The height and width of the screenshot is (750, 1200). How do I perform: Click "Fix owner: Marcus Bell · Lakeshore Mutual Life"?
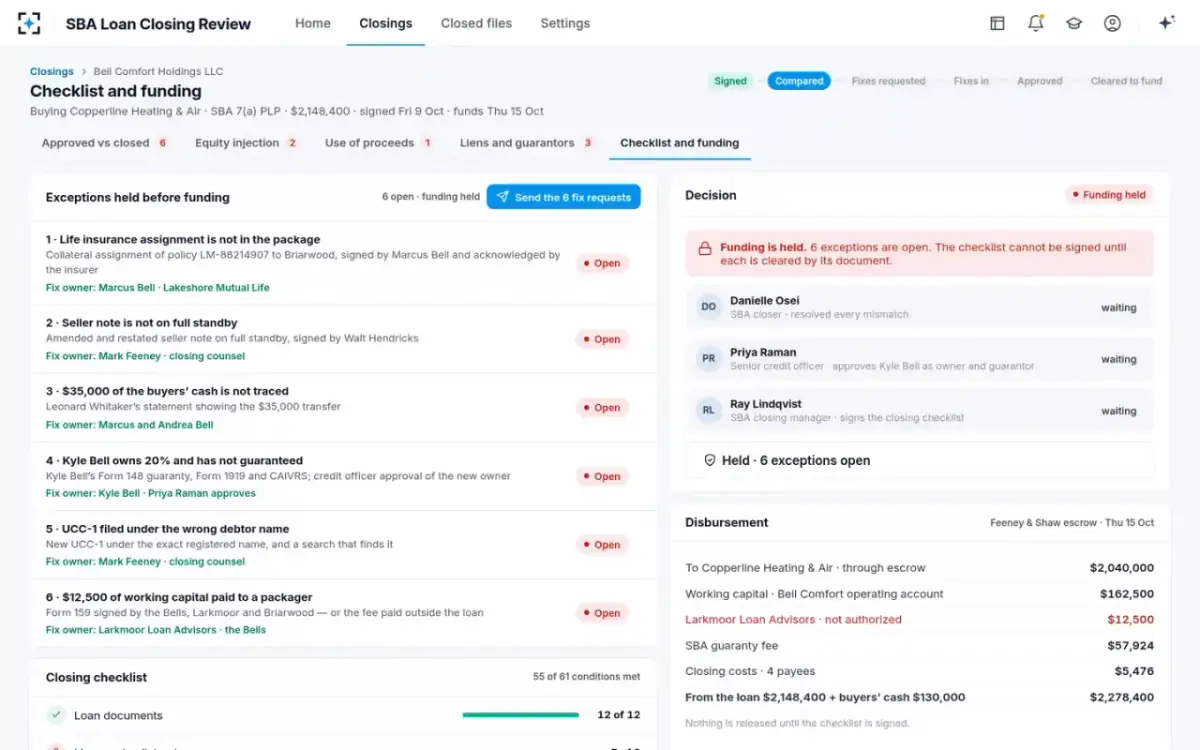tap(158, 288)
